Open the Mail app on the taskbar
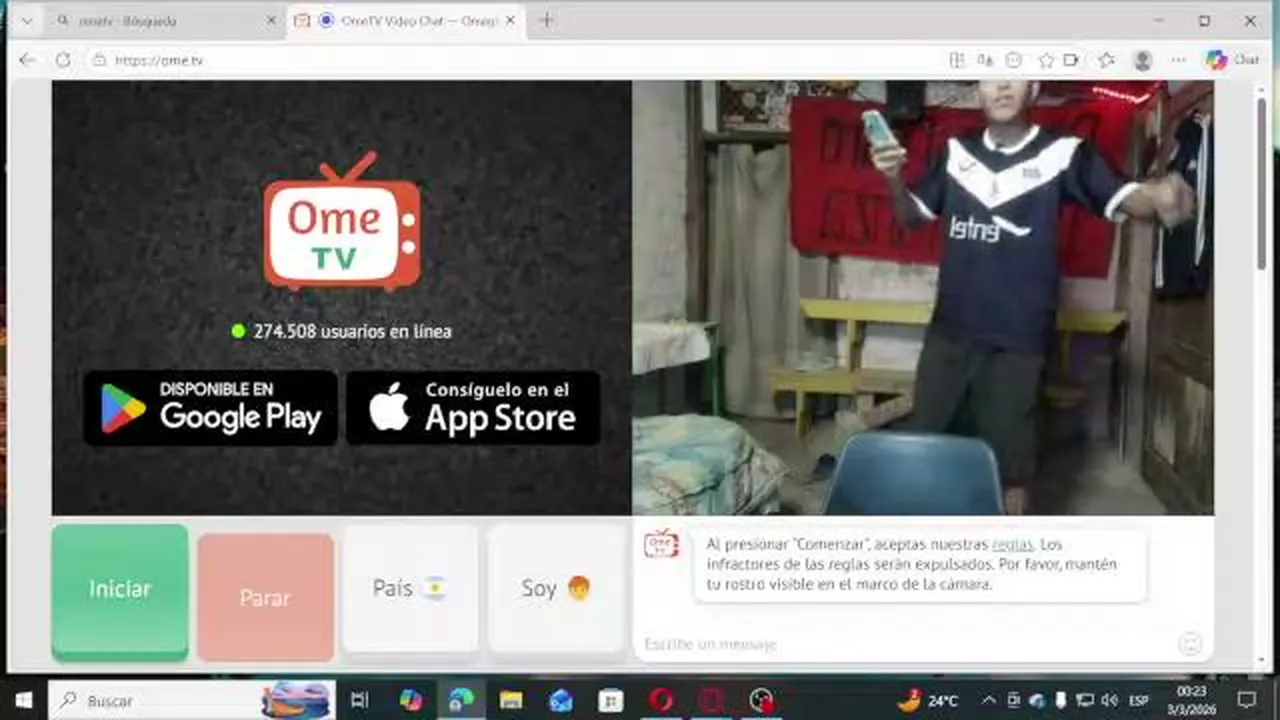This screenshot has width=1280, height=720. [561, 700]
